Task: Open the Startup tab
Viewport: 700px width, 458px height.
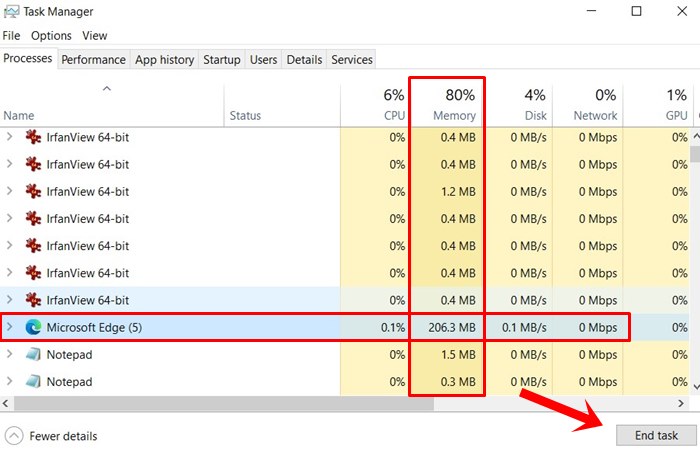Action: tap(221, 60)
